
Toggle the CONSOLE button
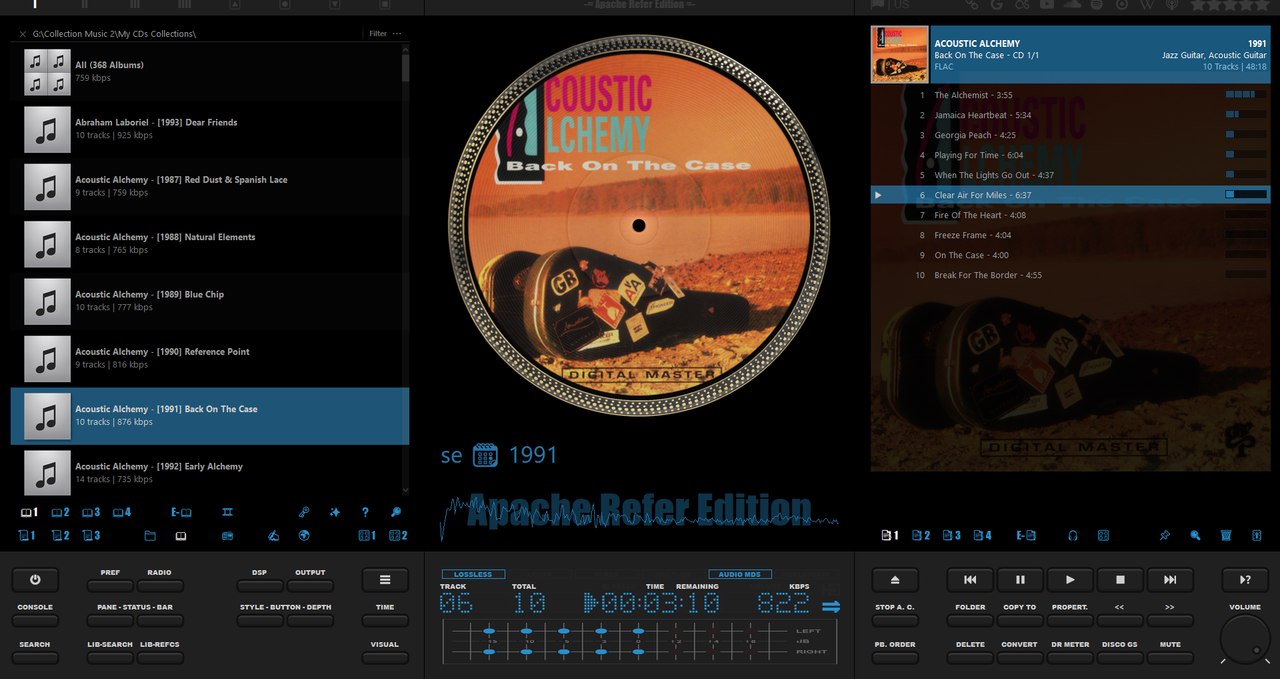tap(35, 620)
